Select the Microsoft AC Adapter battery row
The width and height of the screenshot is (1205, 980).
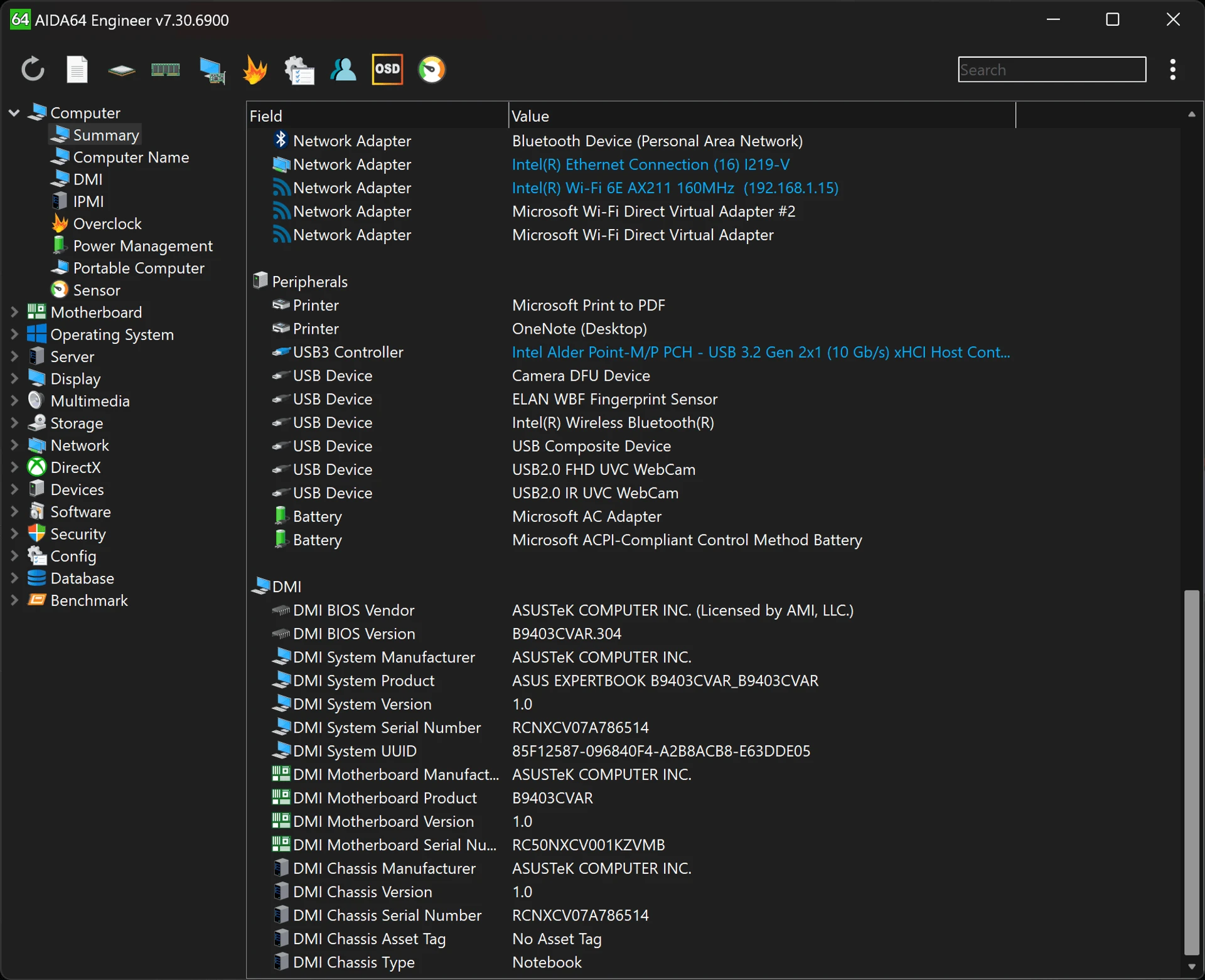[714, 516]
